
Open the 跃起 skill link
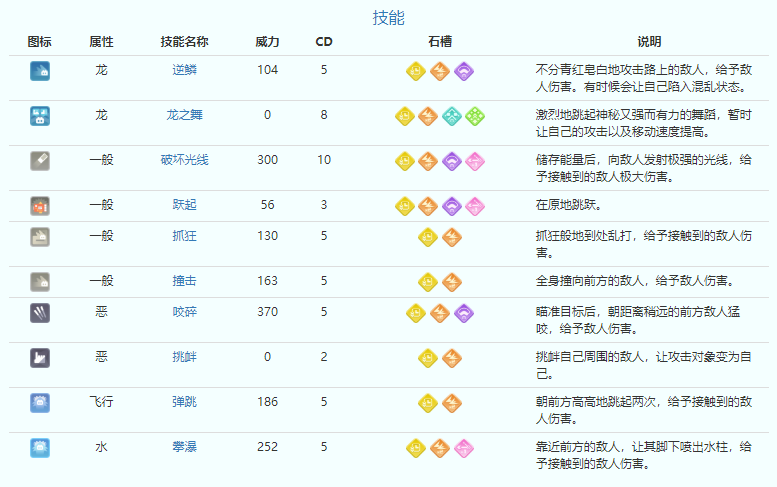(184, 205)
